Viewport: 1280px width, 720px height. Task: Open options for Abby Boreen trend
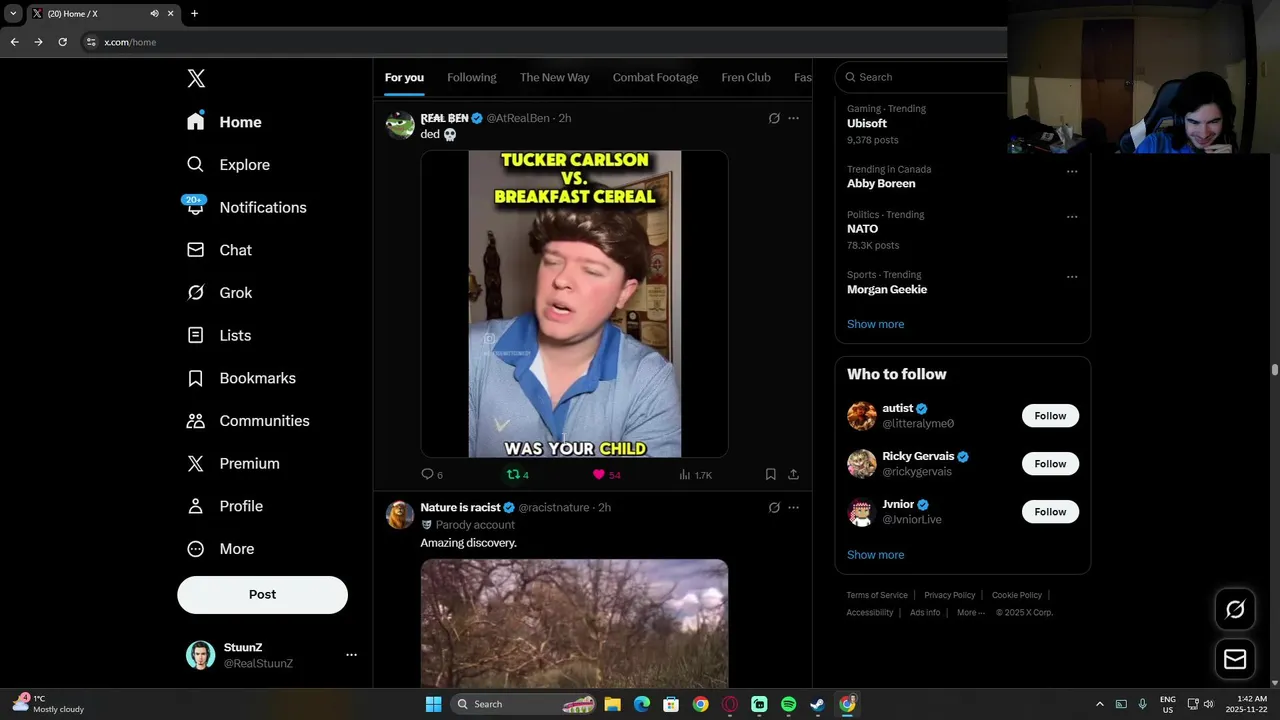click(1072, 171)
